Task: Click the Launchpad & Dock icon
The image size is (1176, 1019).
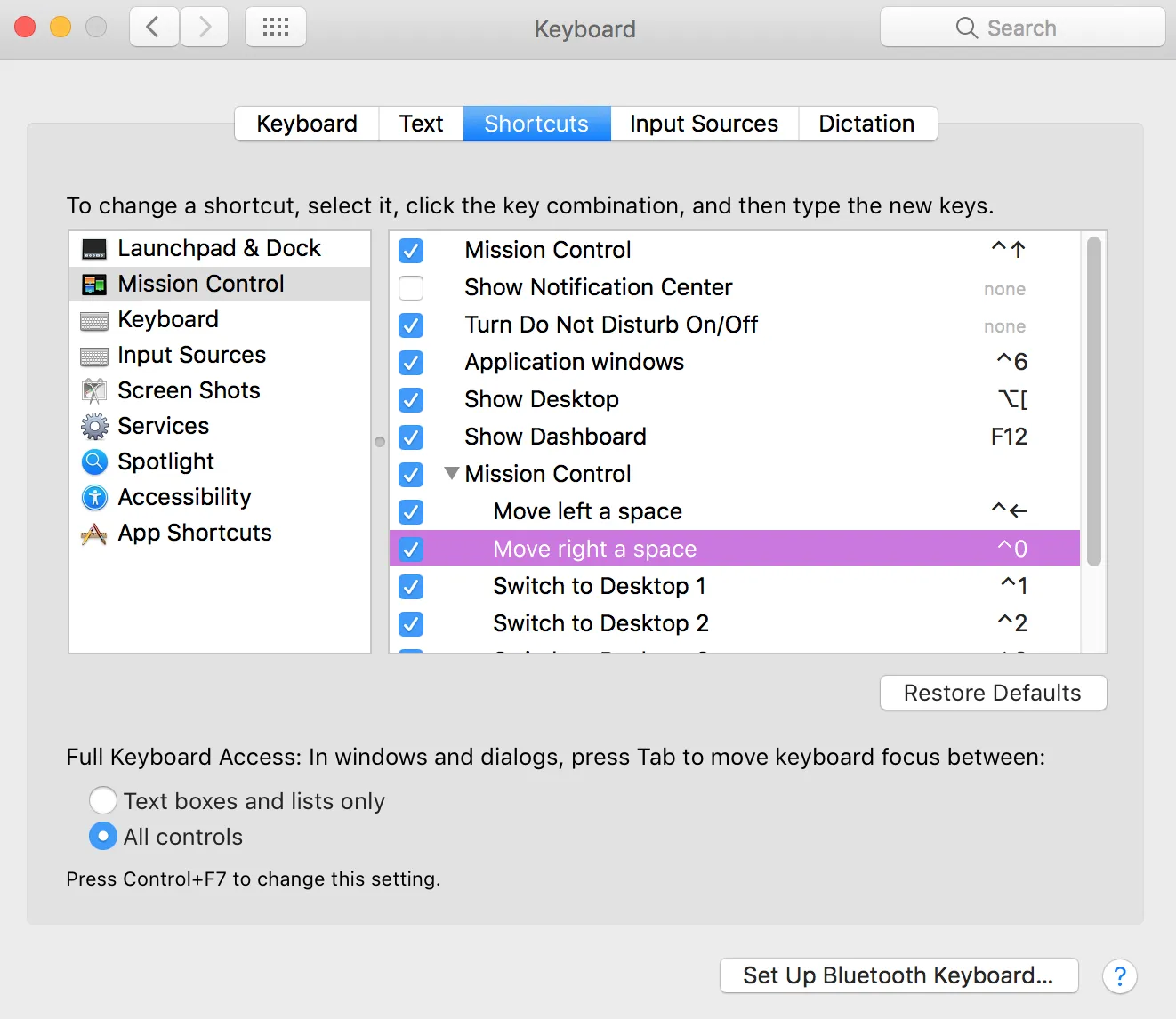Action: [x=94, y=249]
